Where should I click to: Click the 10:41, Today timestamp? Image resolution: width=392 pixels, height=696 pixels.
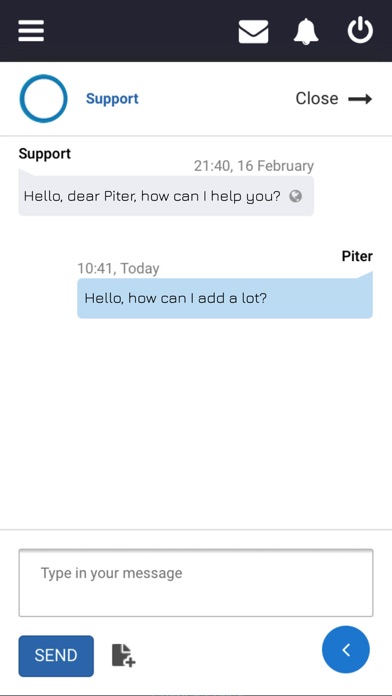(x=118, y=269)
